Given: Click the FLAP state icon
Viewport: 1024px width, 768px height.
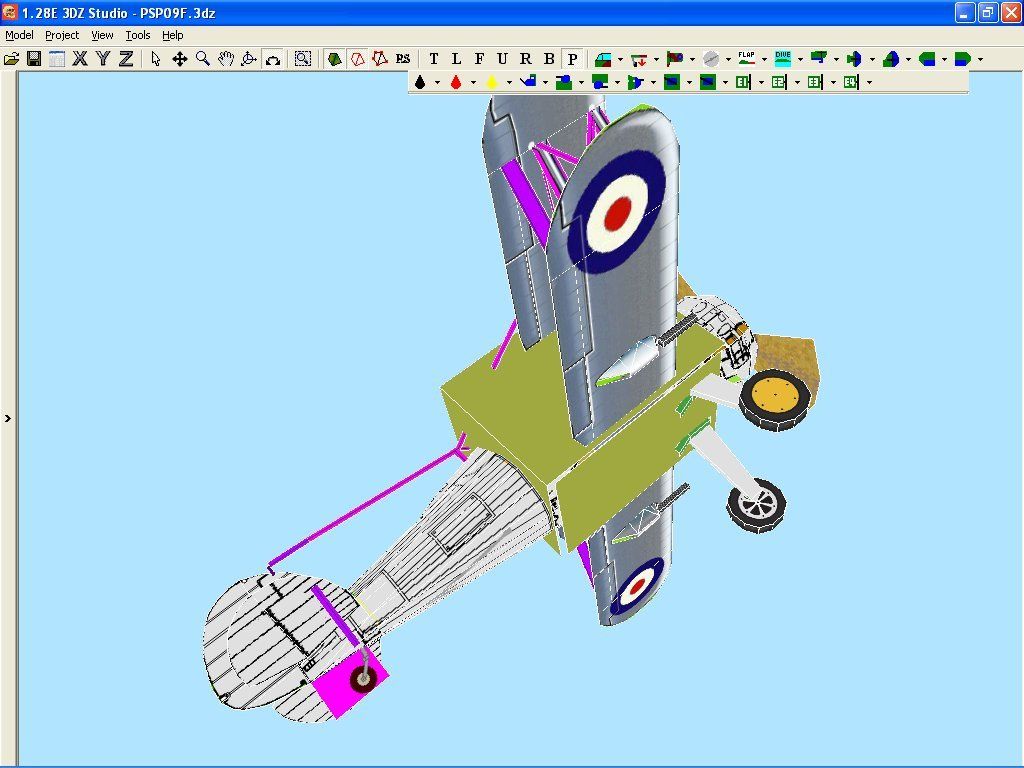Looking at the screenshot, I should (747, 59).
